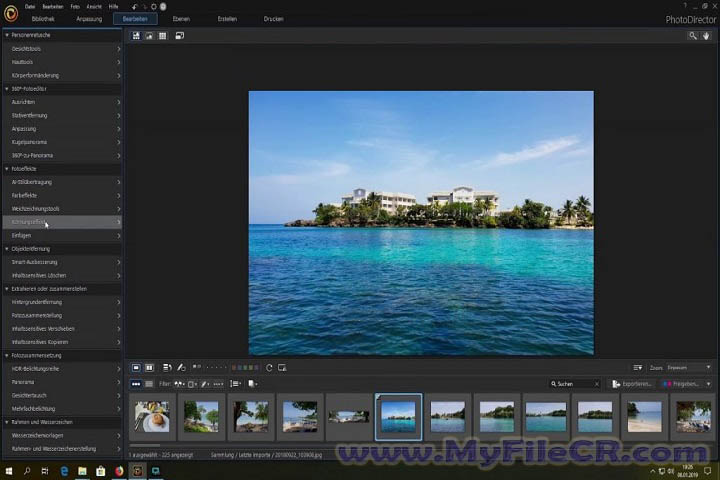The image size is (720, 480).
Task: Open Microsoft Edge from the taskbar
Action: coord(64,471)
